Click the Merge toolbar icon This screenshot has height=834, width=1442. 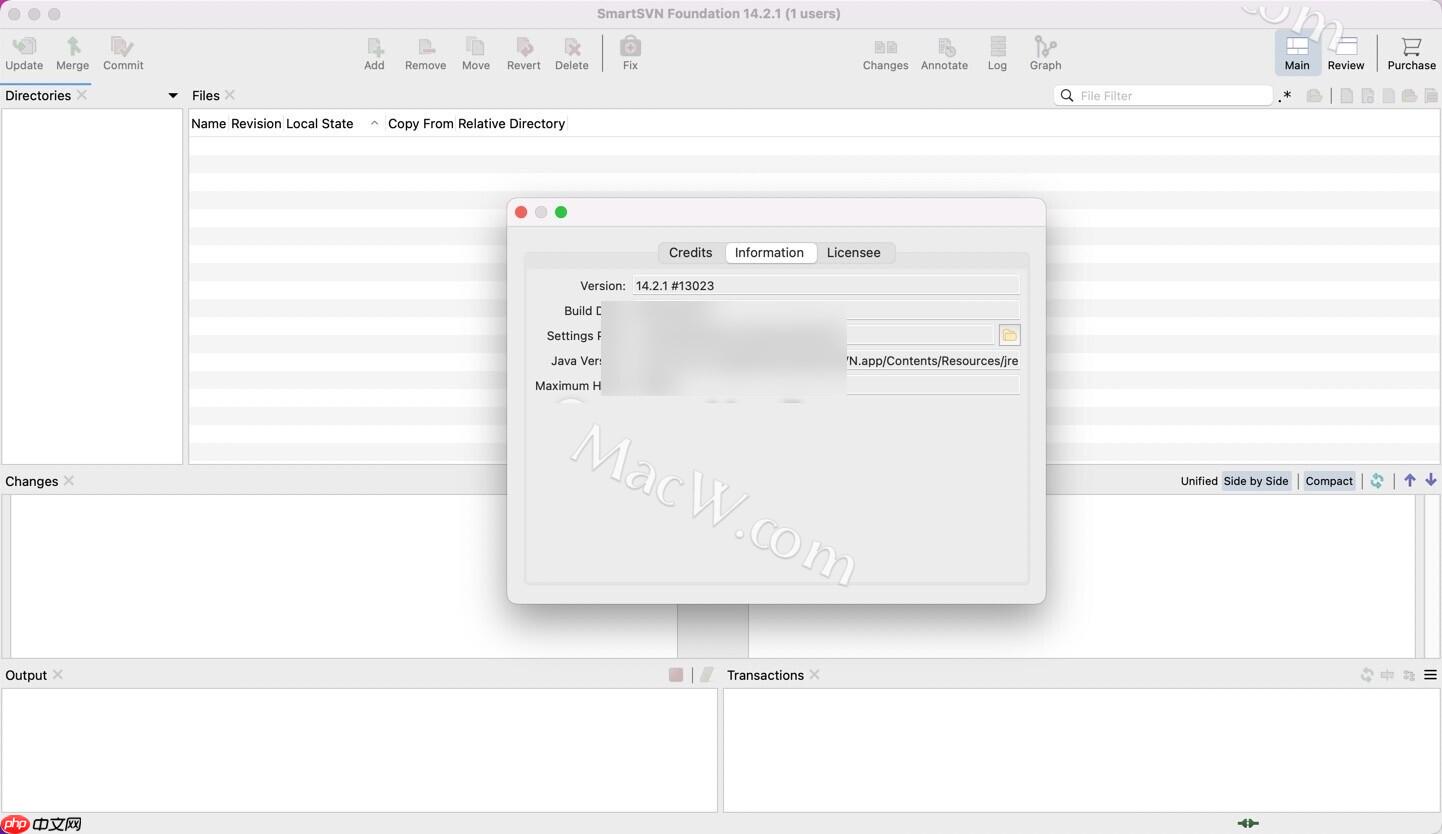pyautogui.click(x=72, y=53)
